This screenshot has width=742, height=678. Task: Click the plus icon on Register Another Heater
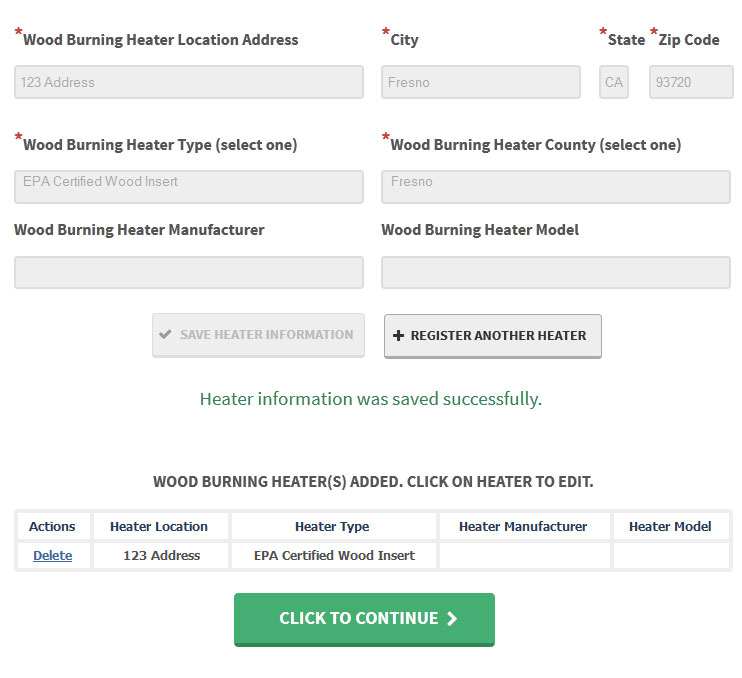(398, 336)
